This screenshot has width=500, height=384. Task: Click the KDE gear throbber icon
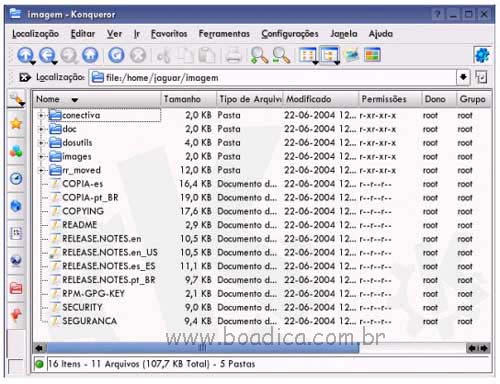click(x=482, y=55)
